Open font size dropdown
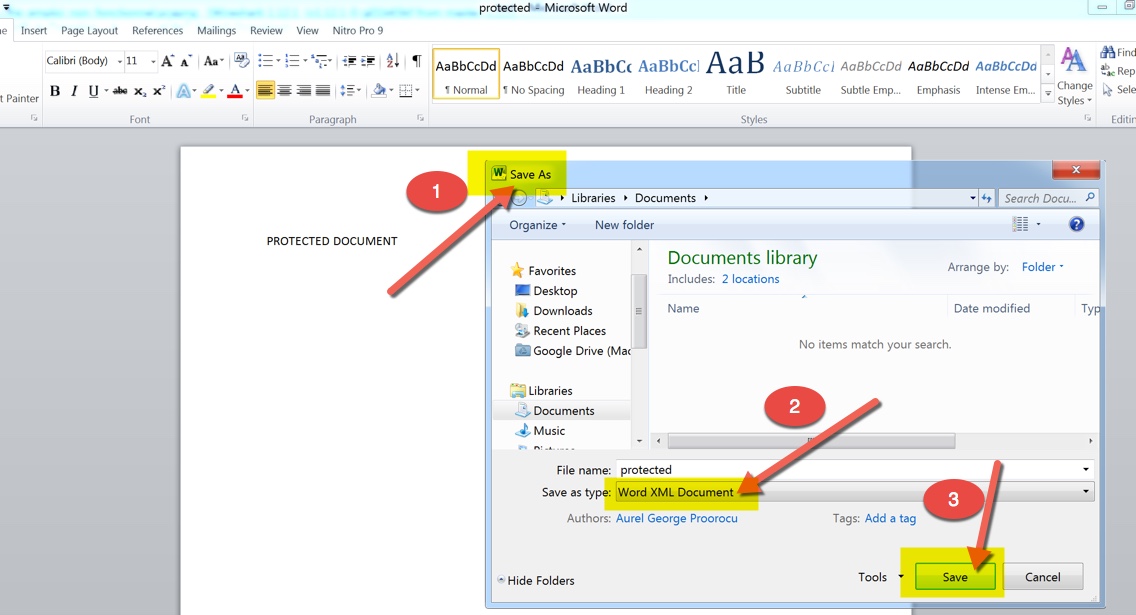Viewport: 1136px width, 615px height. point(153,62)
